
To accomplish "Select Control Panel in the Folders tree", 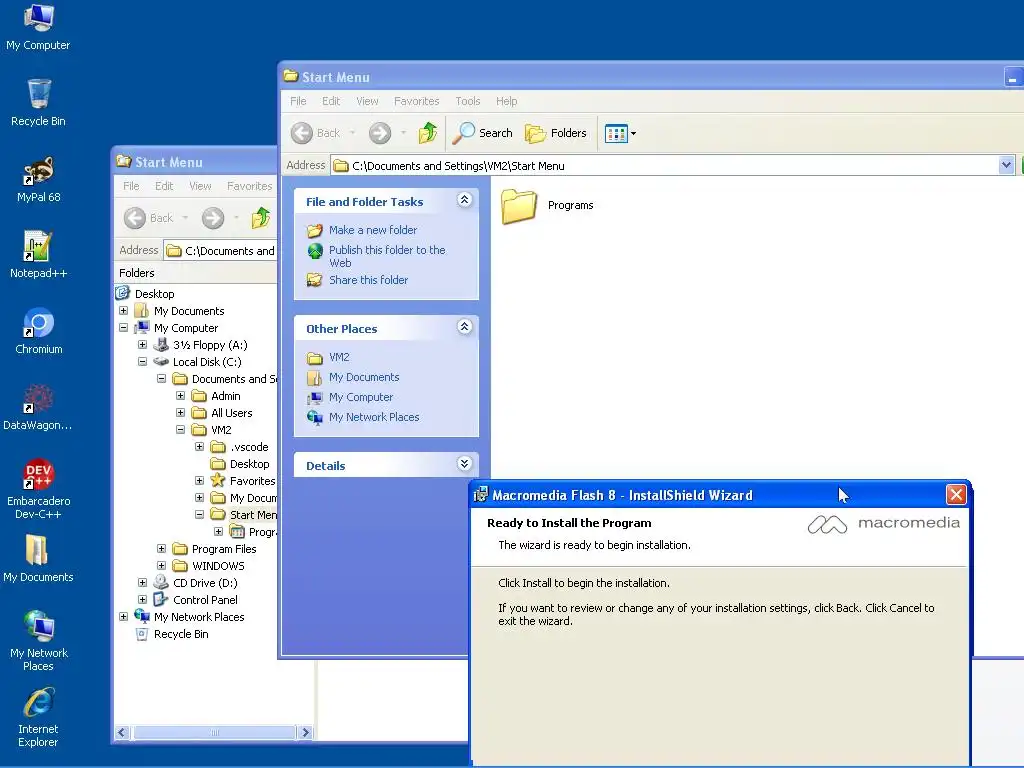I will (x=205, y=600).
